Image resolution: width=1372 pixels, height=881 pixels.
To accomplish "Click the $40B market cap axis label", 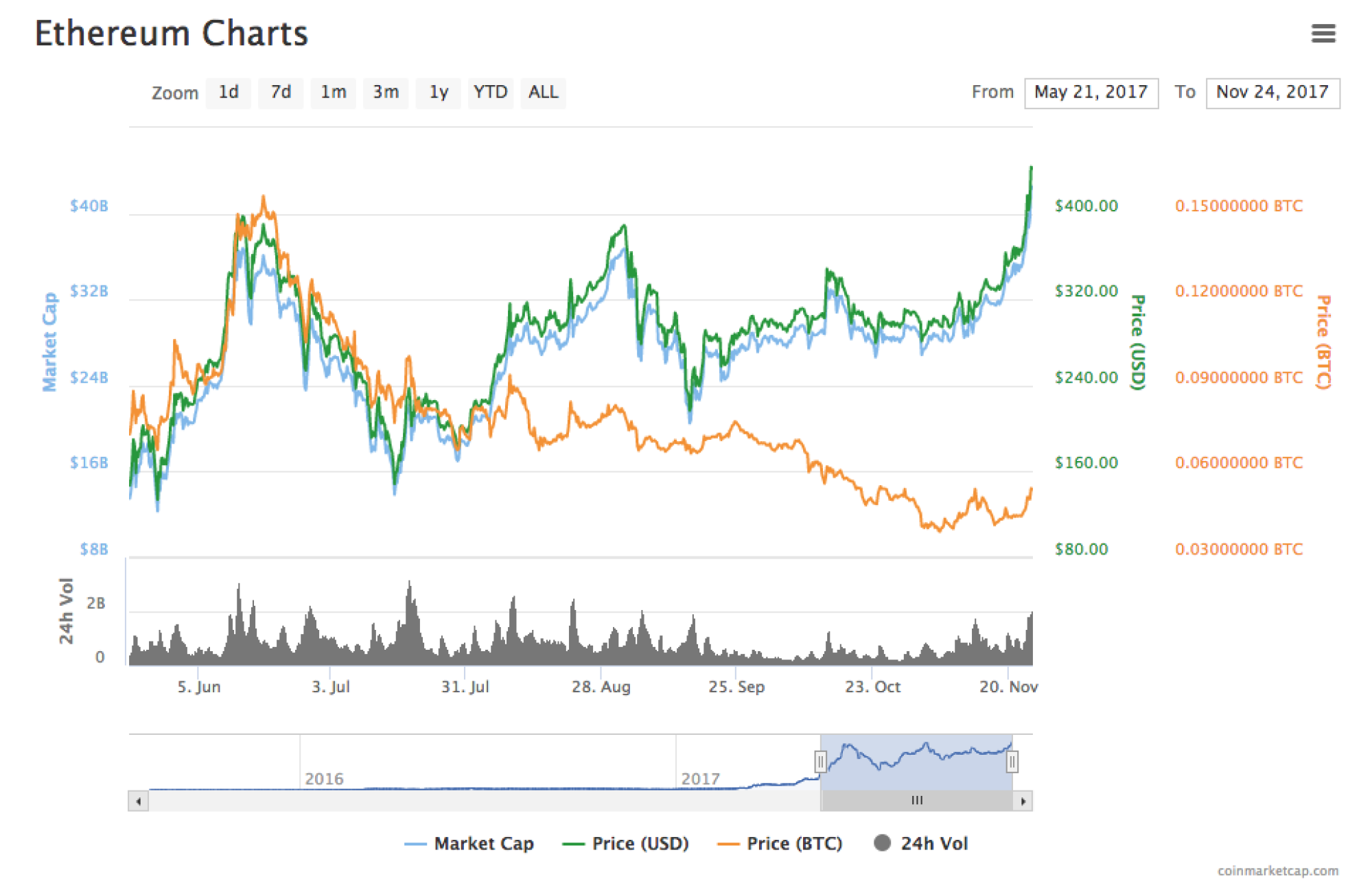I will click(x=89, y=206).
